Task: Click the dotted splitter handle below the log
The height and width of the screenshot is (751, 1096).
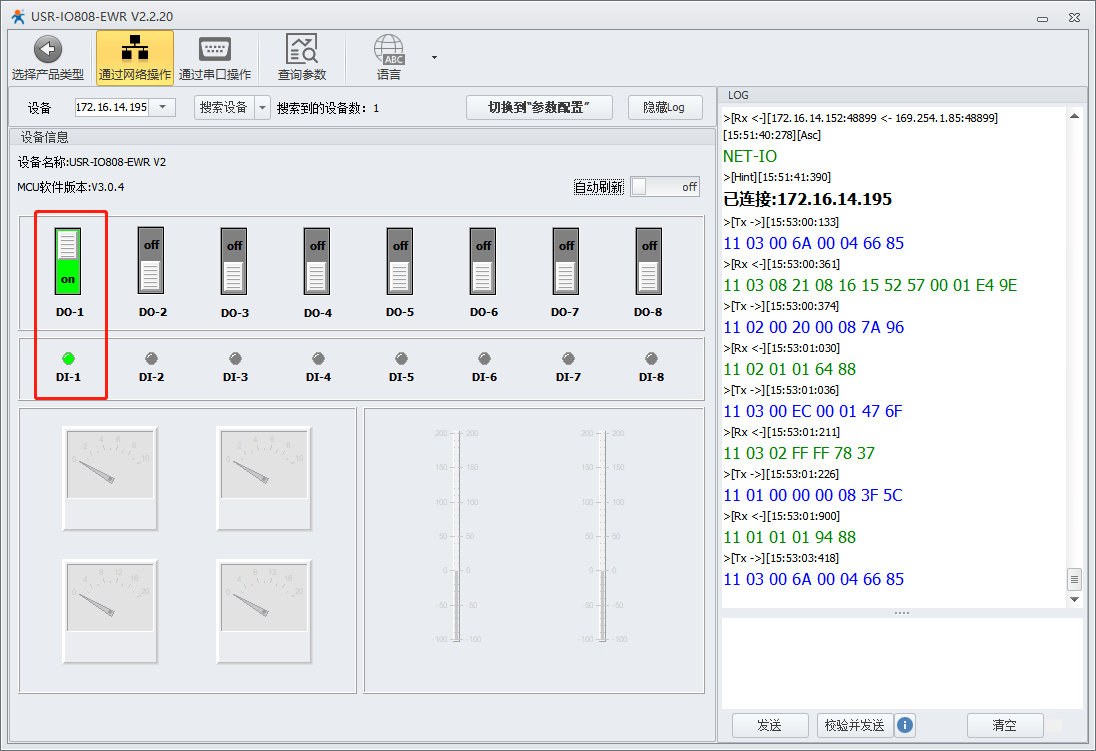Action: 902,613
